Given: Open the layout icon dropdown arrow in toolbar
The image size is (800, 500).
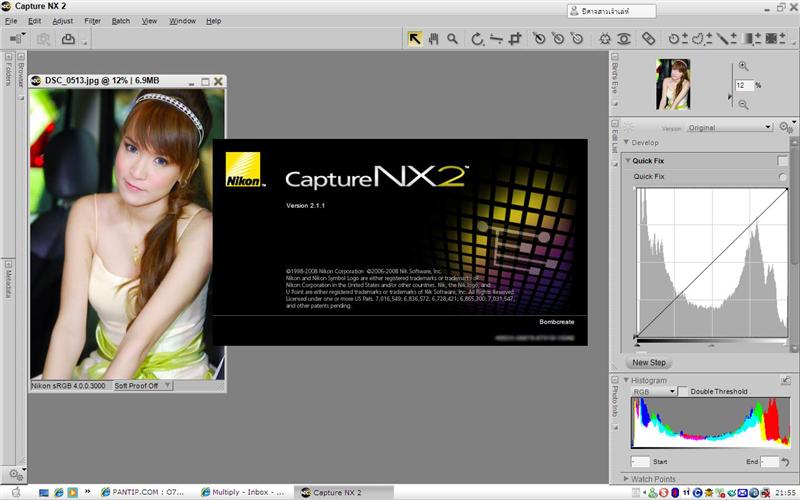Looking at the screenshot, I should coord(24,35).
